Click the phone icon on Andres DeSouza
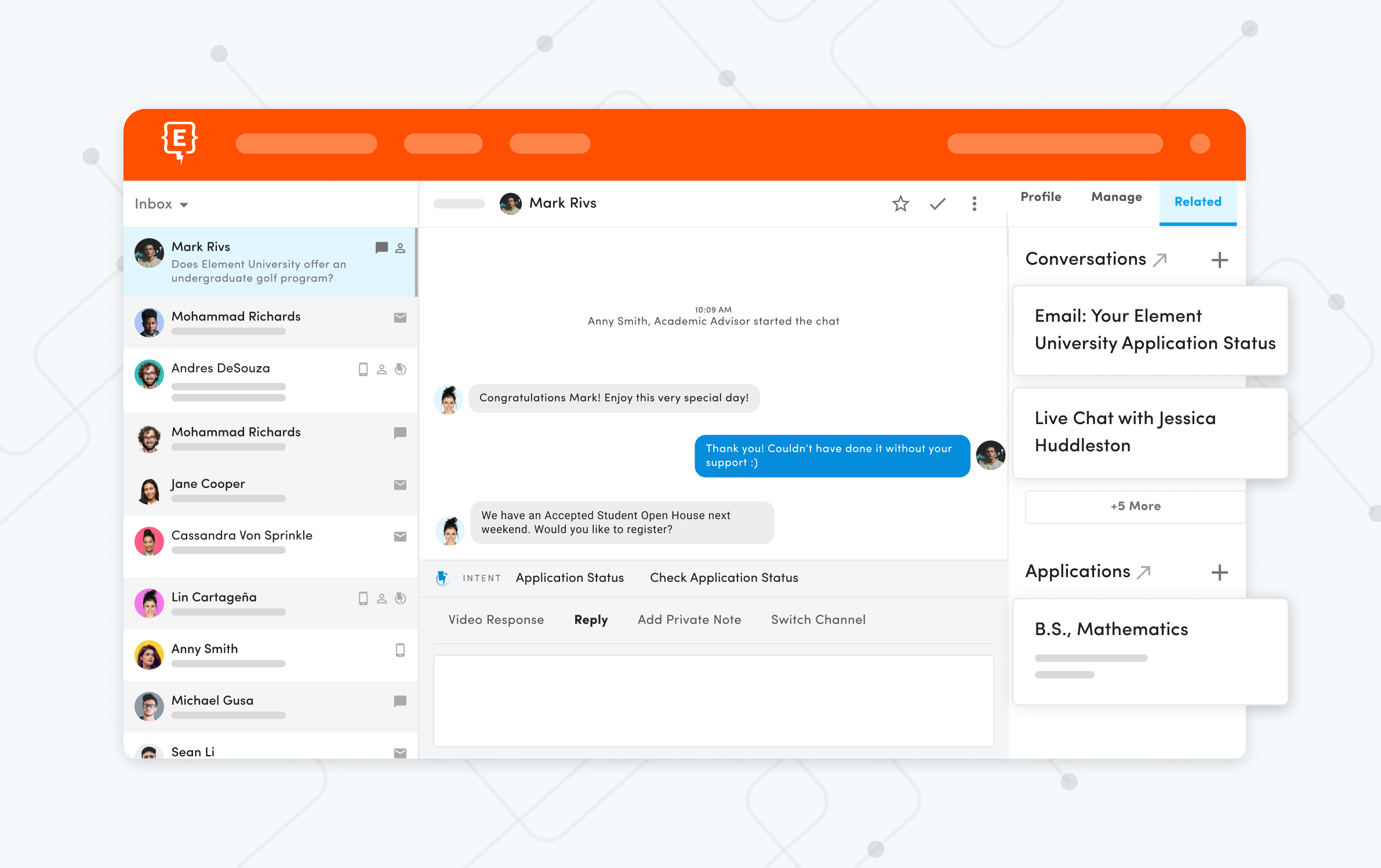1381x868 pixels. tap(363, 369)
